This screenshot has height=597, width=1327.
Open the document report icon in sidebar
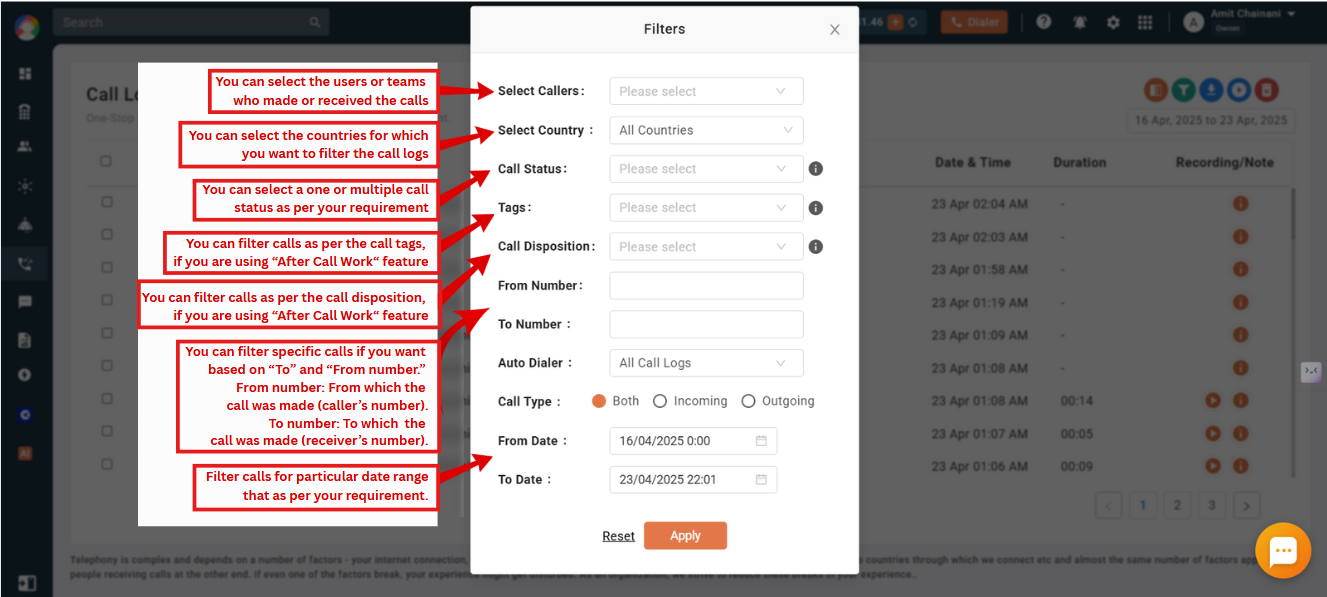tap(25, 340)
